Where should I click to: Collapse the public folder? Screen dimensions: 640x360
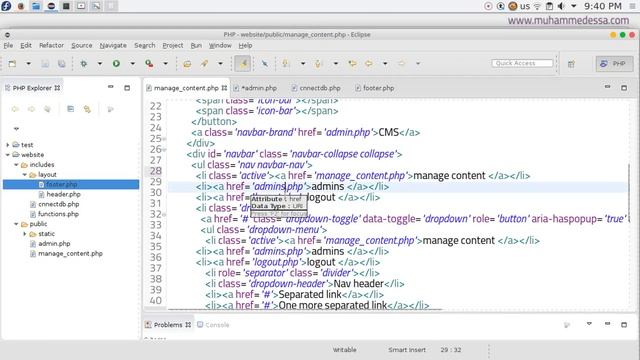[16, 224]
